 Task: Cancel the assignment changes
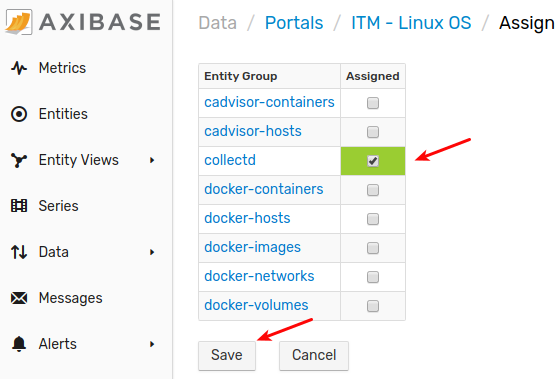[314, 355]
